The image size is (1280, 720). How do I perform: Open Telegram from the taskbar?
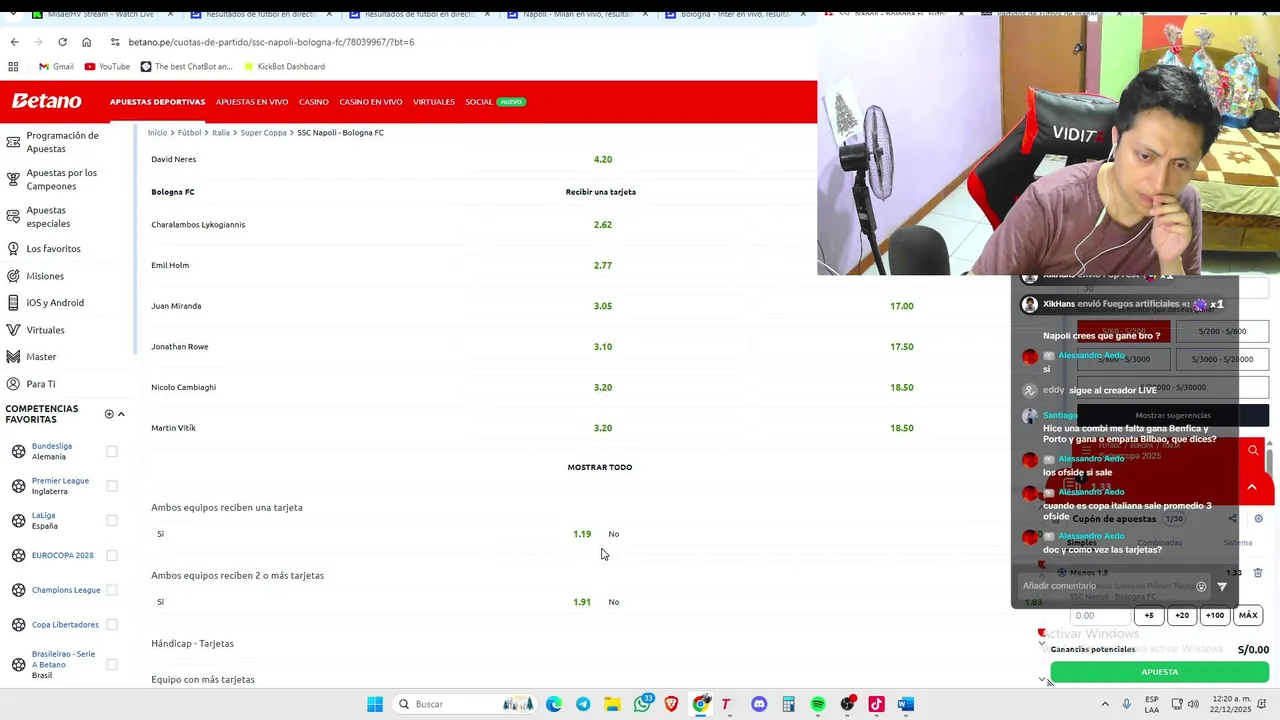[583, 704]
